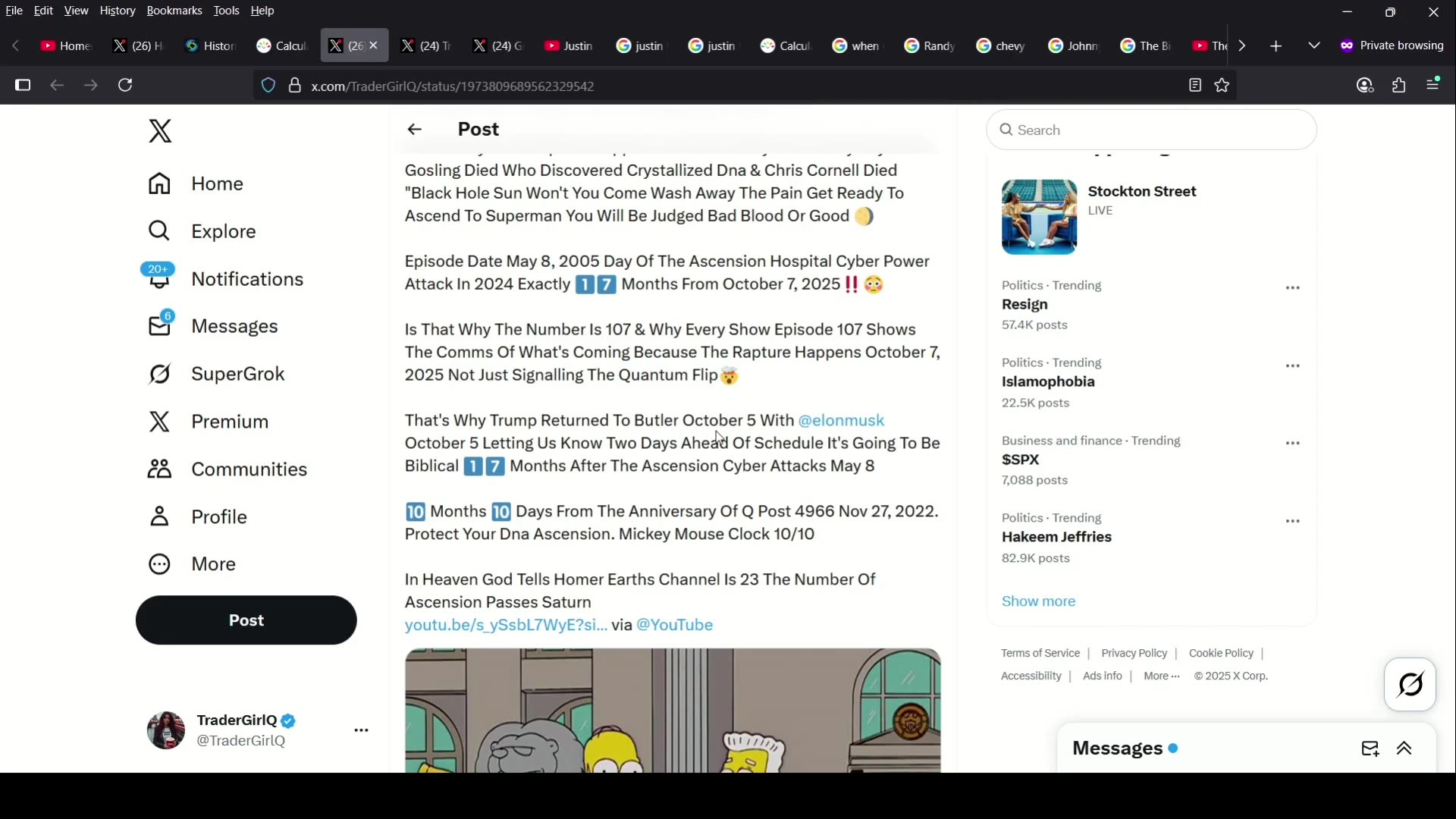Open the File menu
Image resolution: width=1456 pixels, height=819 pixels.
[x=14, y=11]
